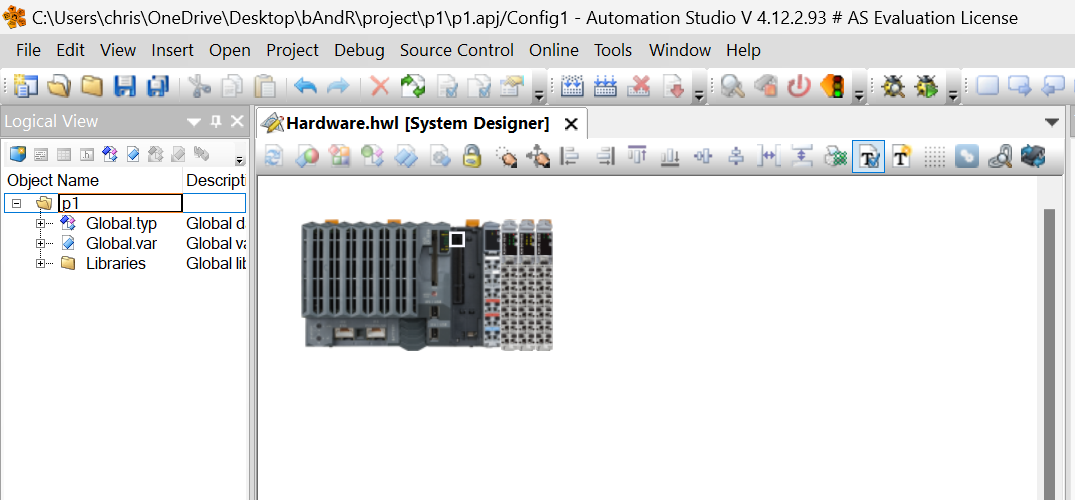The height and width of the screenshot is (500, 1075).
Task: Click the same horizontal spacing icon
Action: click(769, 156)
